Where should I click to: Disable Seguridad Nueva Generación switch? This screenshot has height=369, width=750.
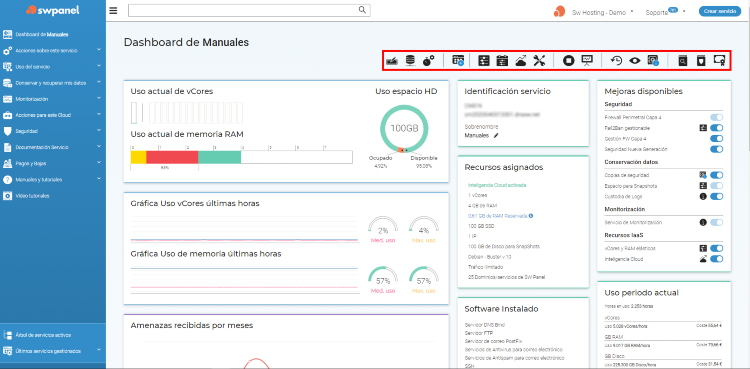(717, 149)
